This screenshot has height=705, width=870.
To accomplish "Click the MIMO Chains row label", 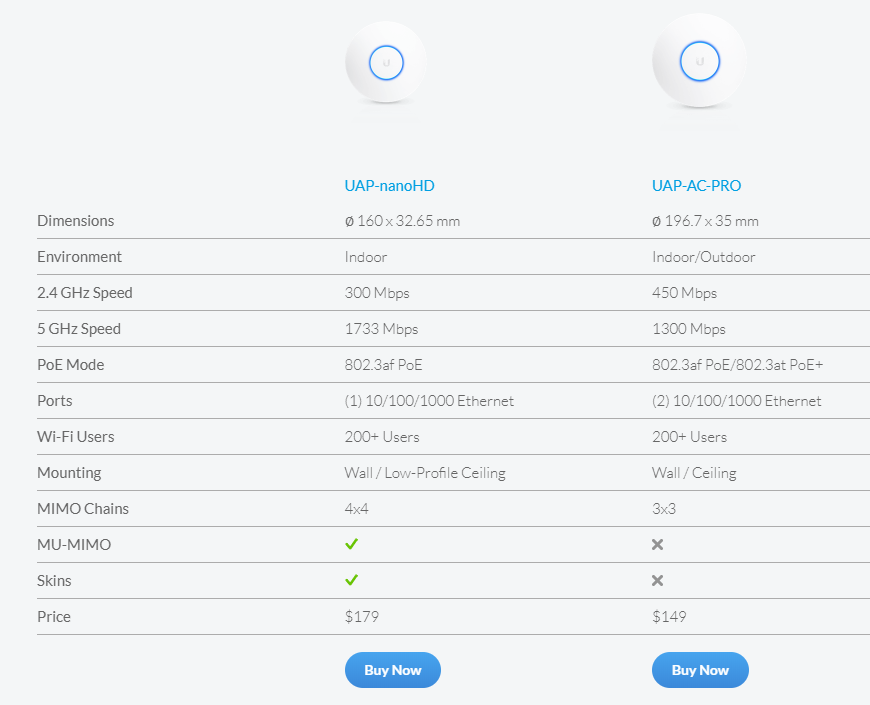I will coord(83,509).
